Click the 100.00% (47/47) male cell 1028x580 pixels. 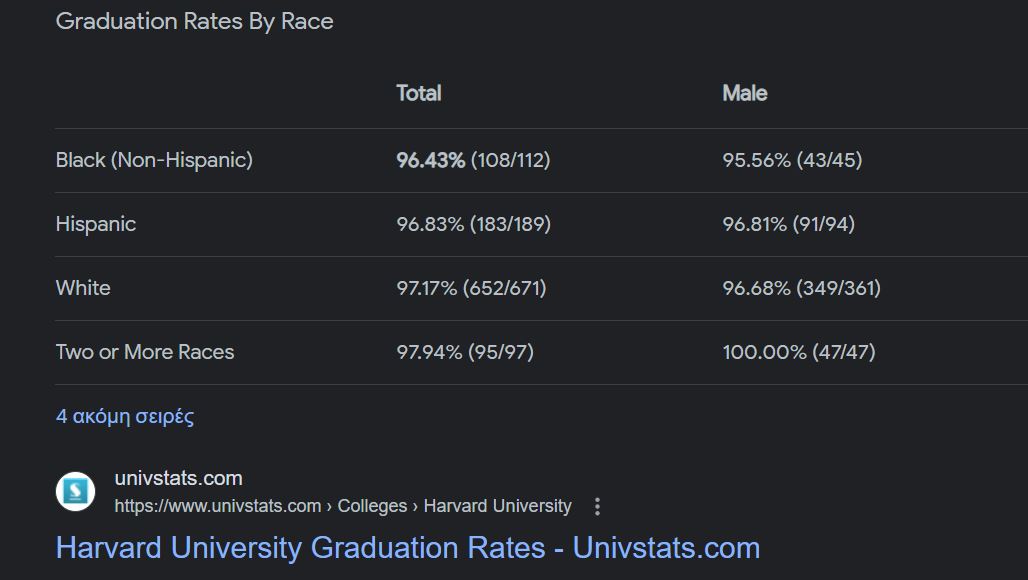tap(798, 352)
